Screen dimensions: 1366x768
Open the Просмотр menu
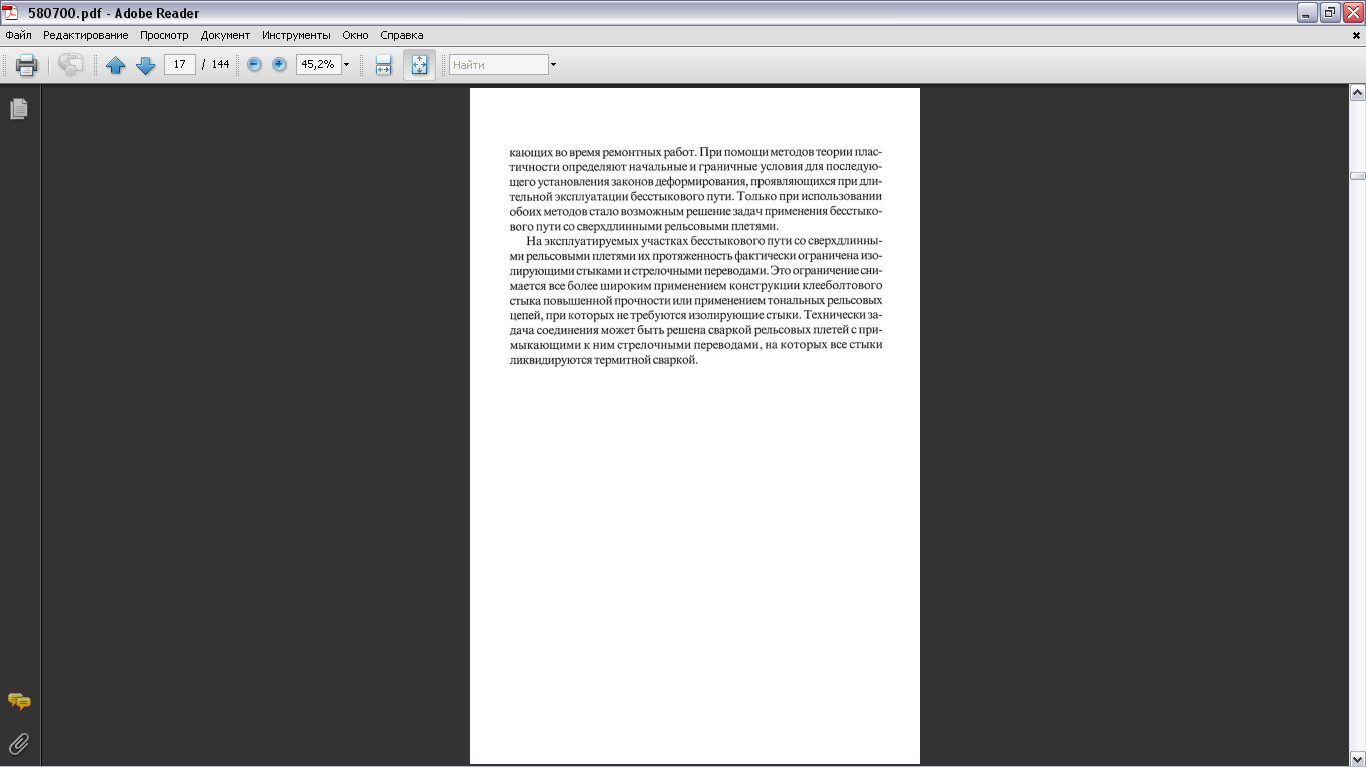click(164, 35)
